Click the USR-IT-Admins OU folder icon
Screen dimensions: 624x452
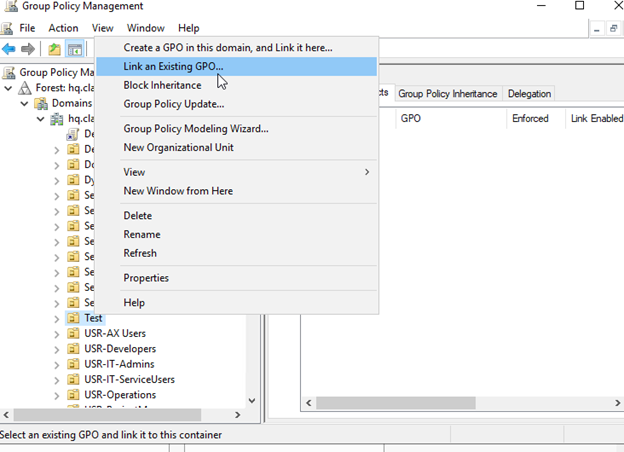(x=73, y=364)
